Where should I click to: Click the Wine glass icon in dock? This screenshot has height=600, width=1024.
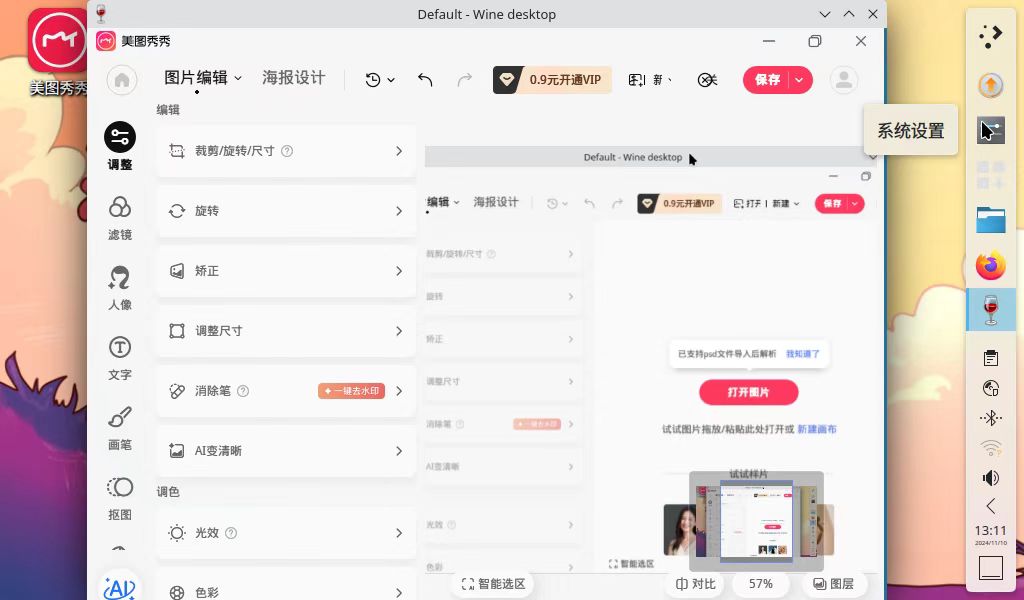991,309
